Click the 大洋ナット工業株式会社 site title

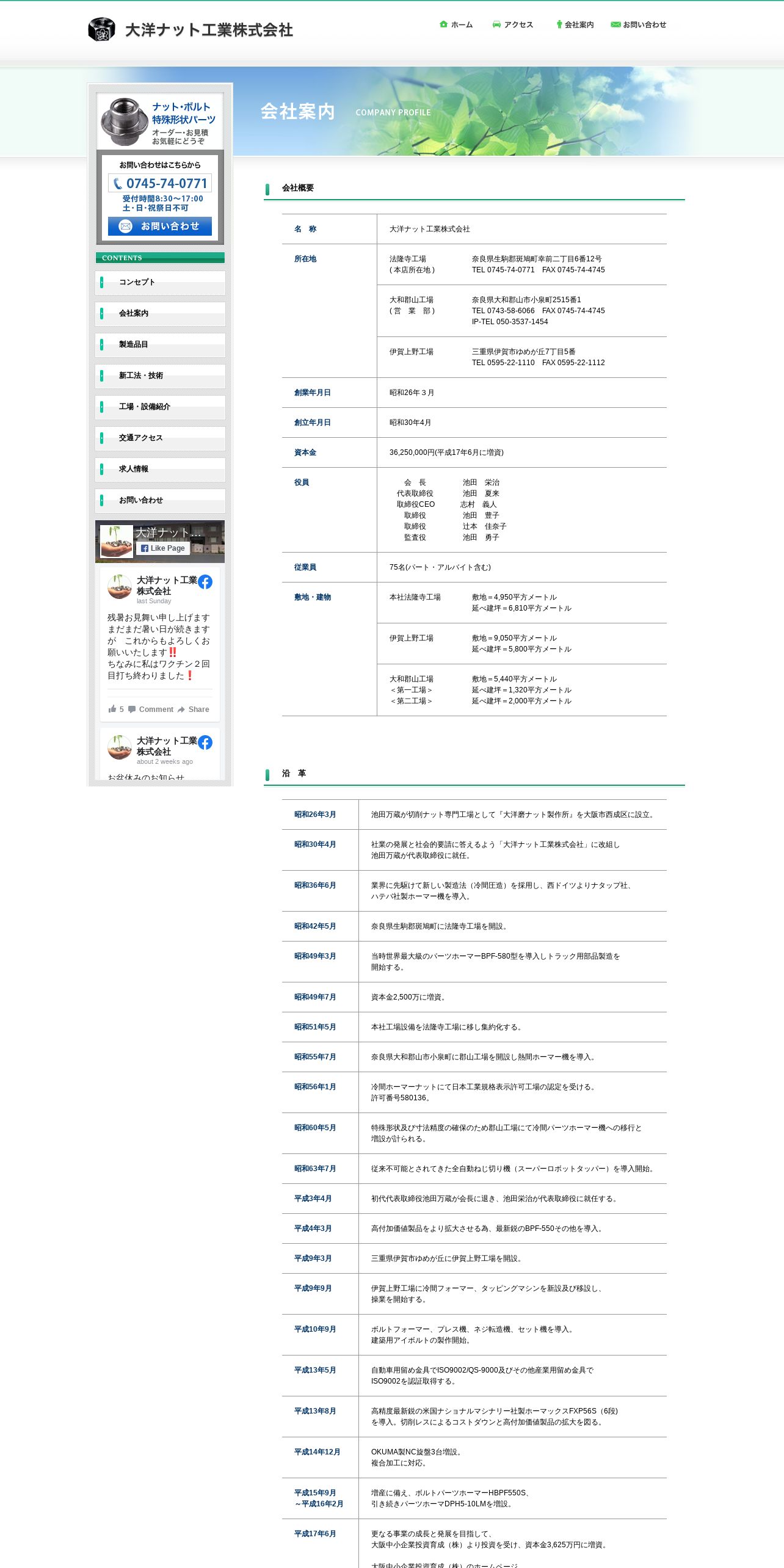coord(209,30)
